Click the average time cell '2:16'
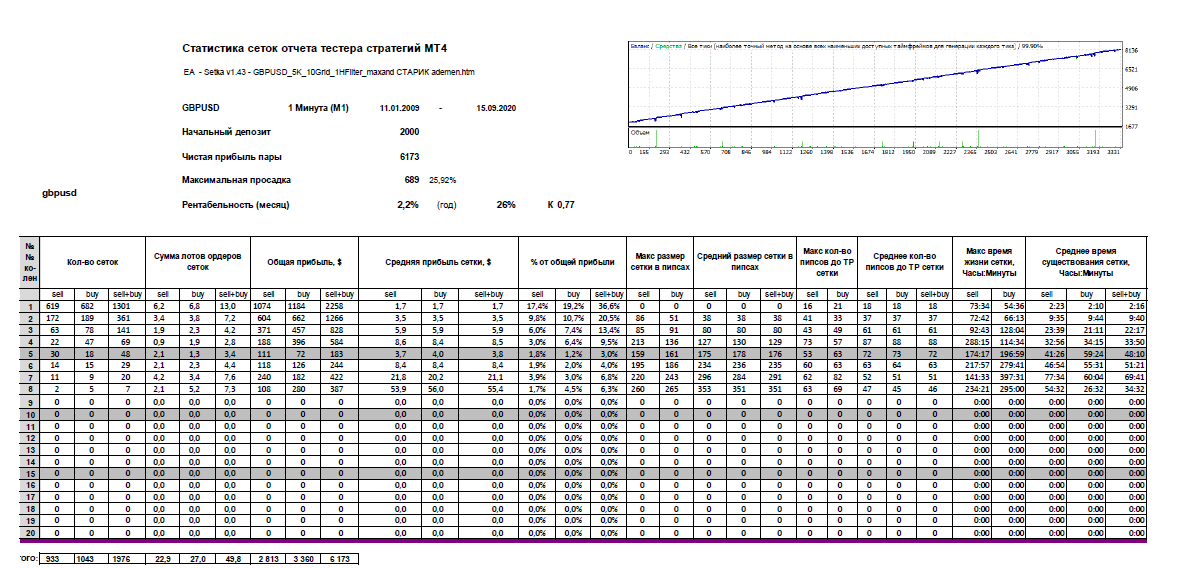 (x=1126, y=306)
